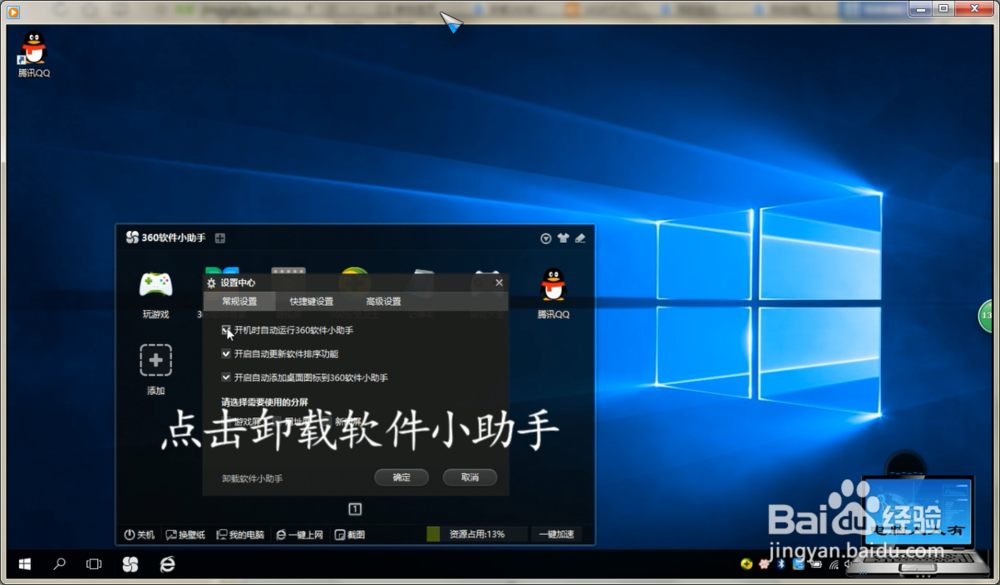Screen dimensions: 1000x585
Task: Click 一键上网 in the bottom bar
Action: 300,535
